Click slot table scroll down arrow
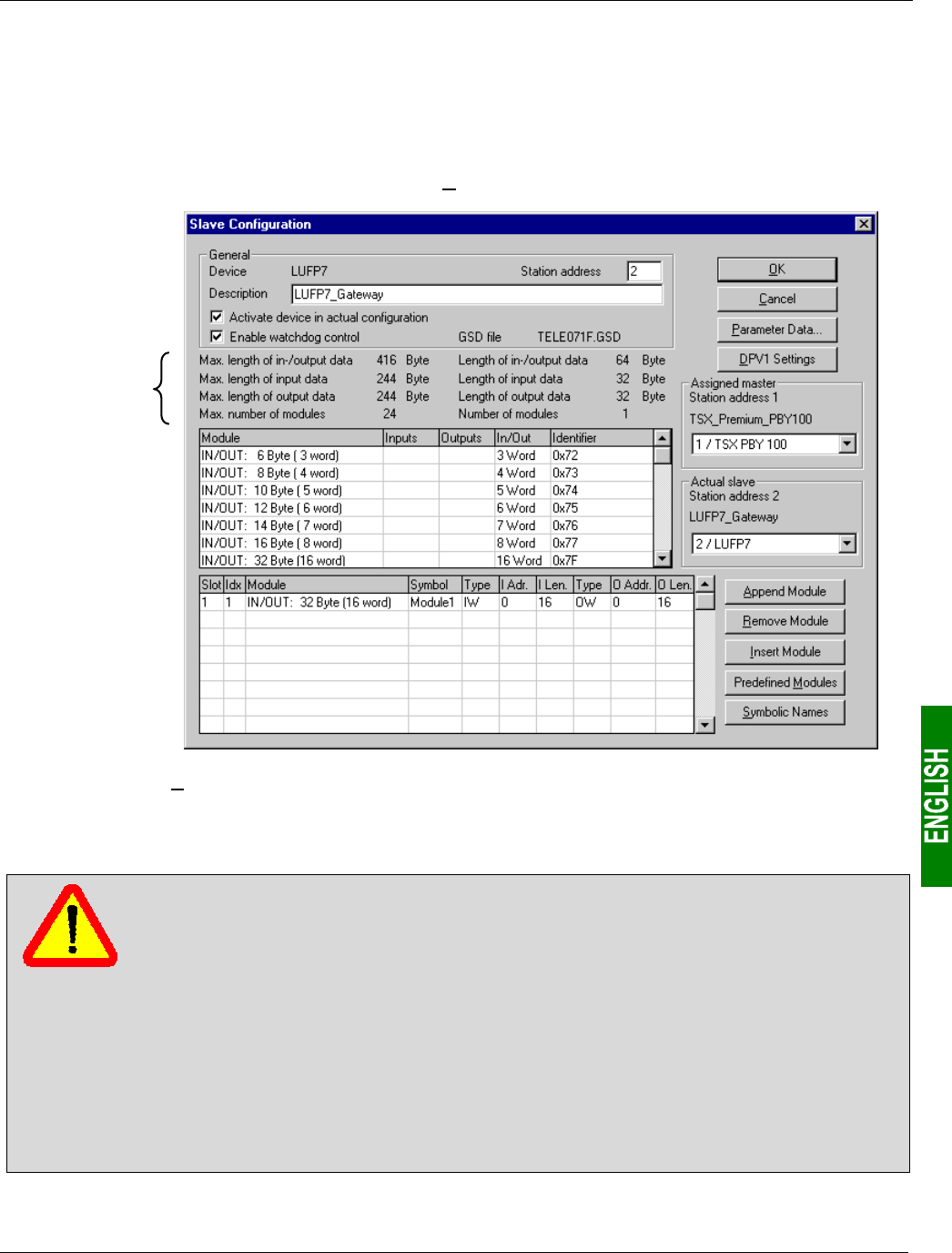The width and height of the screenshot is (952, 1253). click(704, 725)
